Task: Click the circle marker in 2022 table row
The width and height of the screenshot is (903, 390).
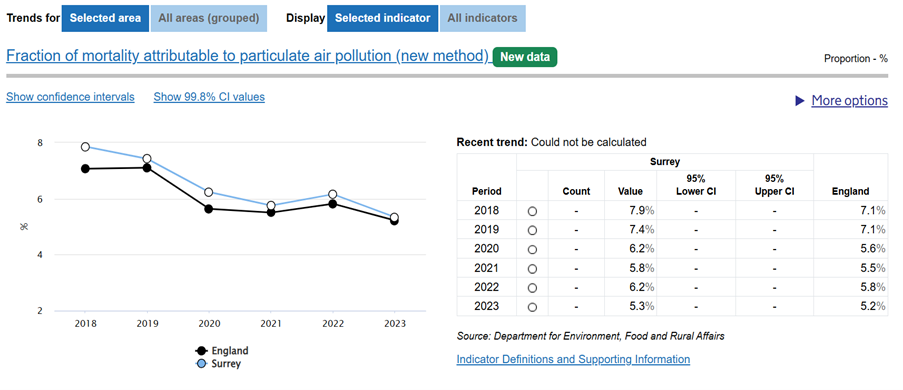Action: tap(532, 288)
